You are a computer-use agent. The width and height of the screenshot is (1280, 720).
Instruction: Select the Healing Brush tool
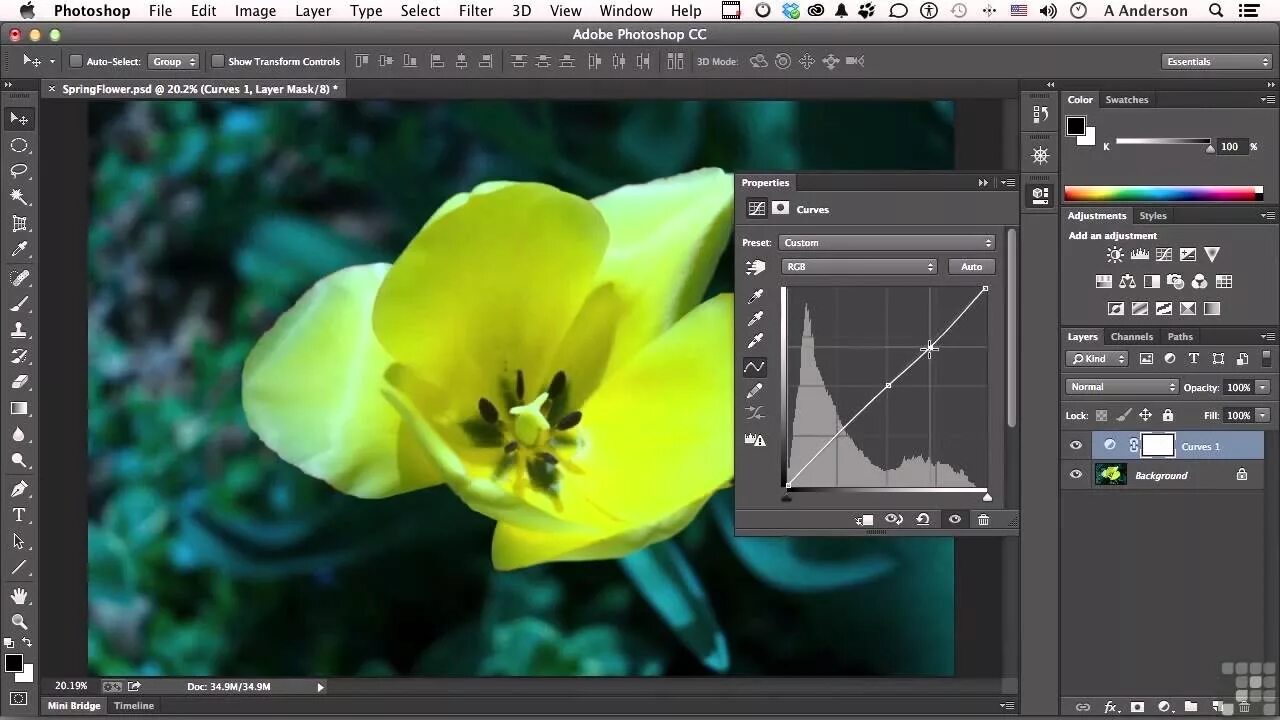[19, 277]
